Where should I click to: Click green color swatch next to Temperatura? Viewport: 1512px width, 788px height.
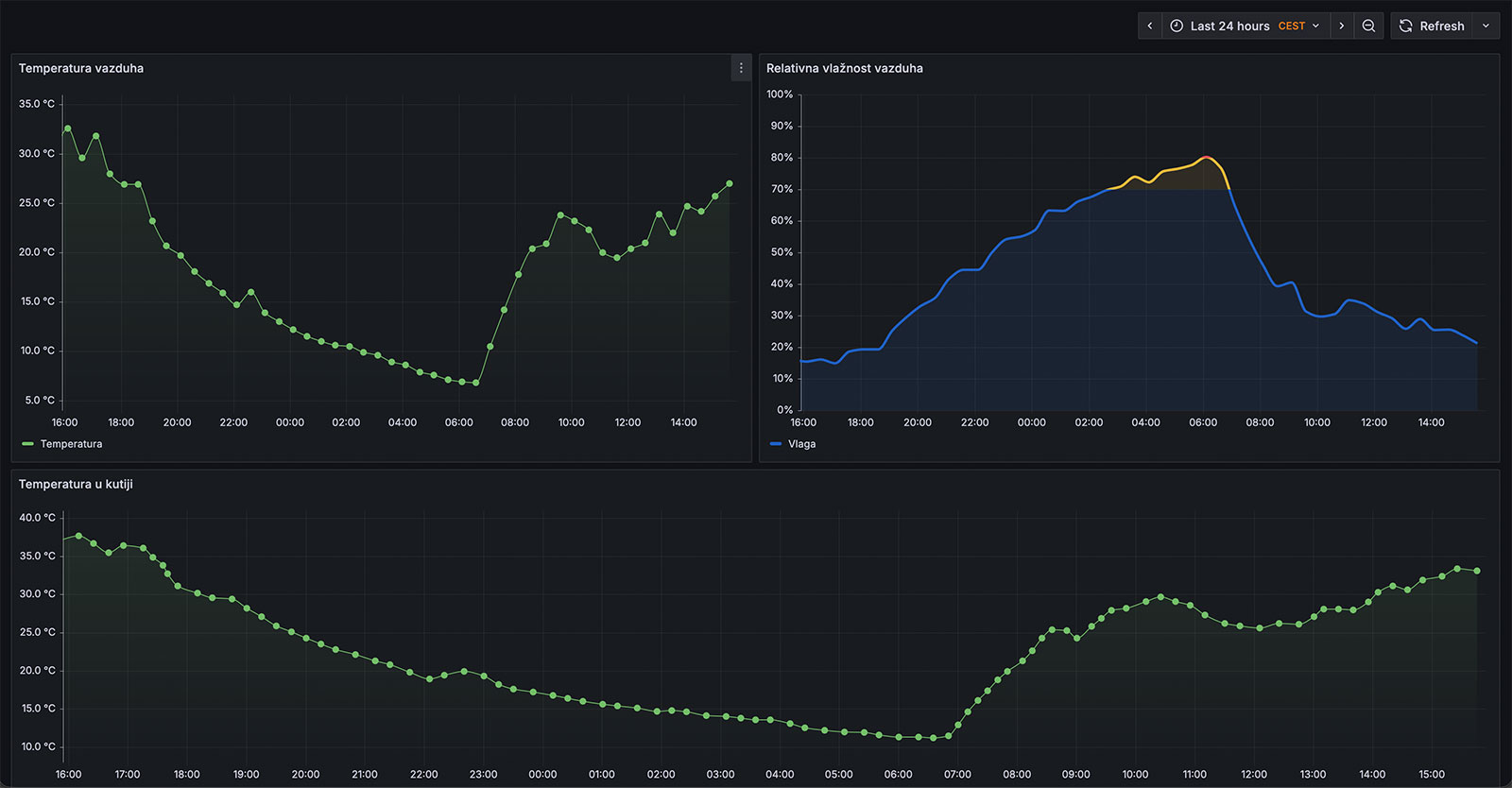tap(27, 444)
